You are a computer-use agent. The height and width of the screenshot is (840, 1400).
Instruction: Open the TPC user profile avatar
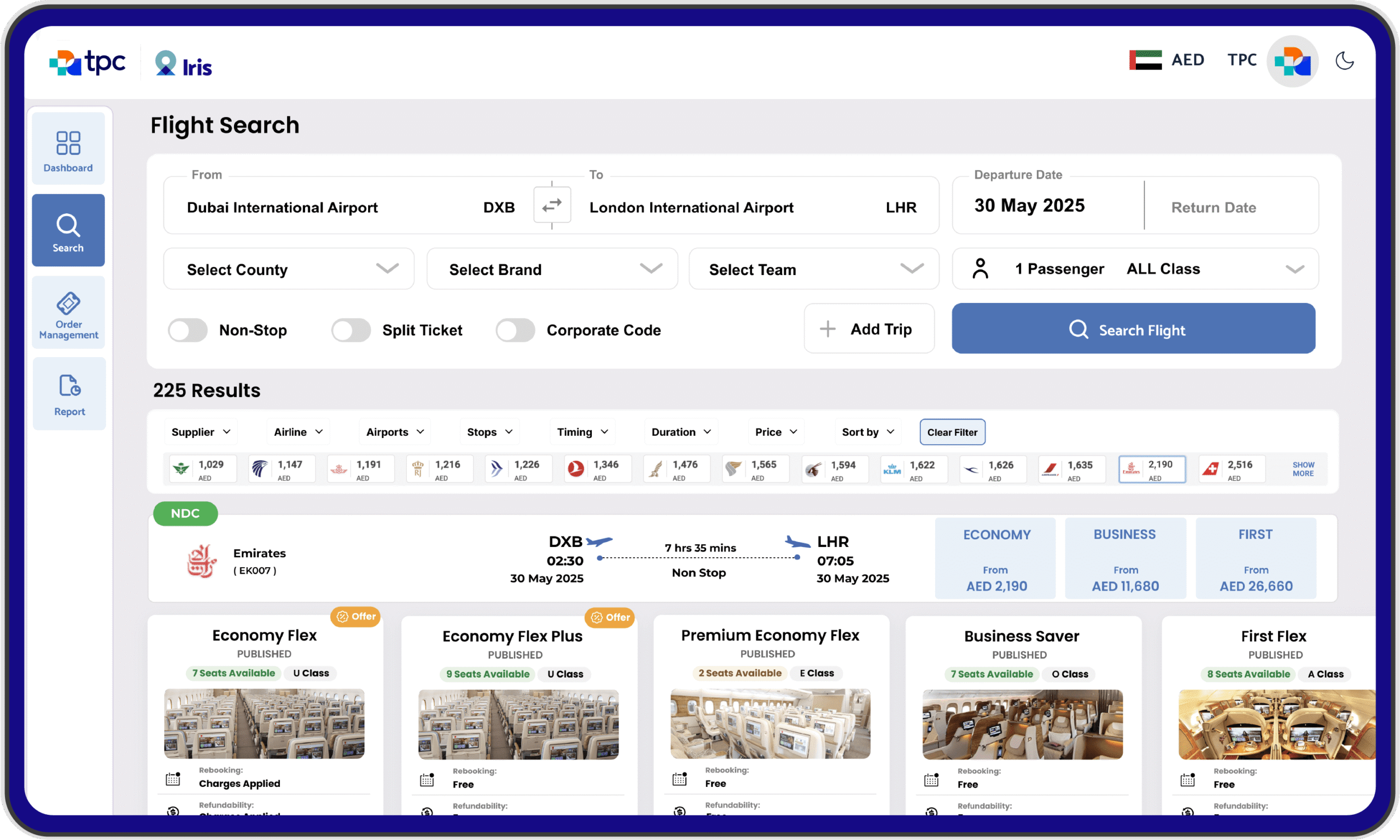pos(1292,61)
